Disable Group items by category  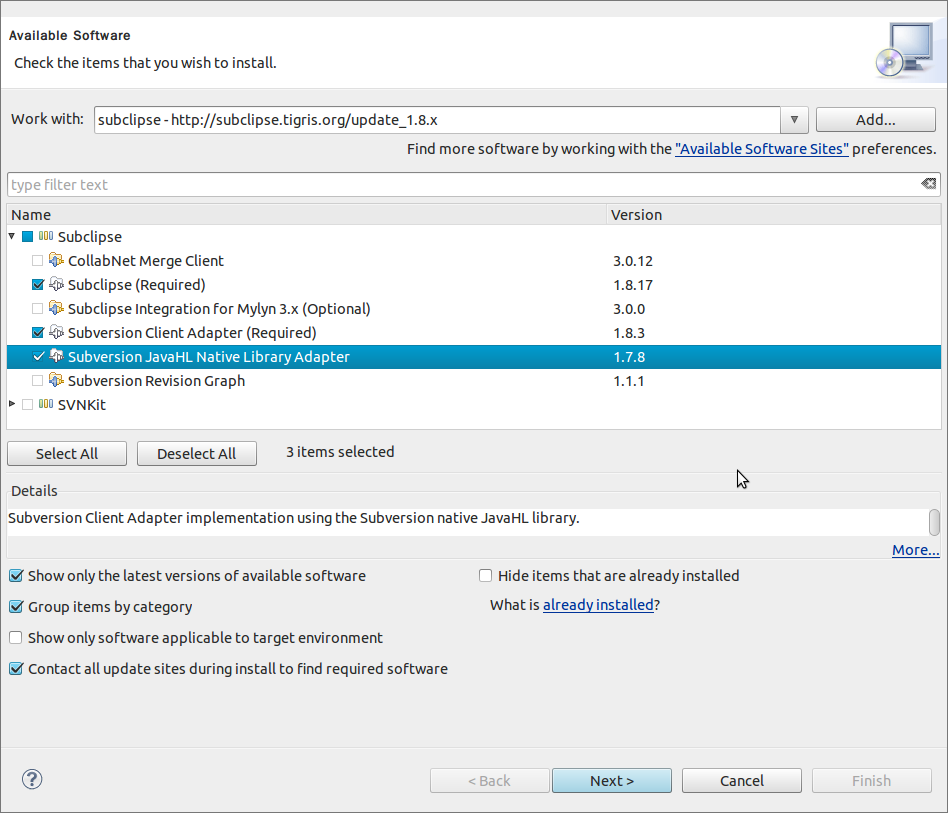pyautogui.click(x=16, y=606)
